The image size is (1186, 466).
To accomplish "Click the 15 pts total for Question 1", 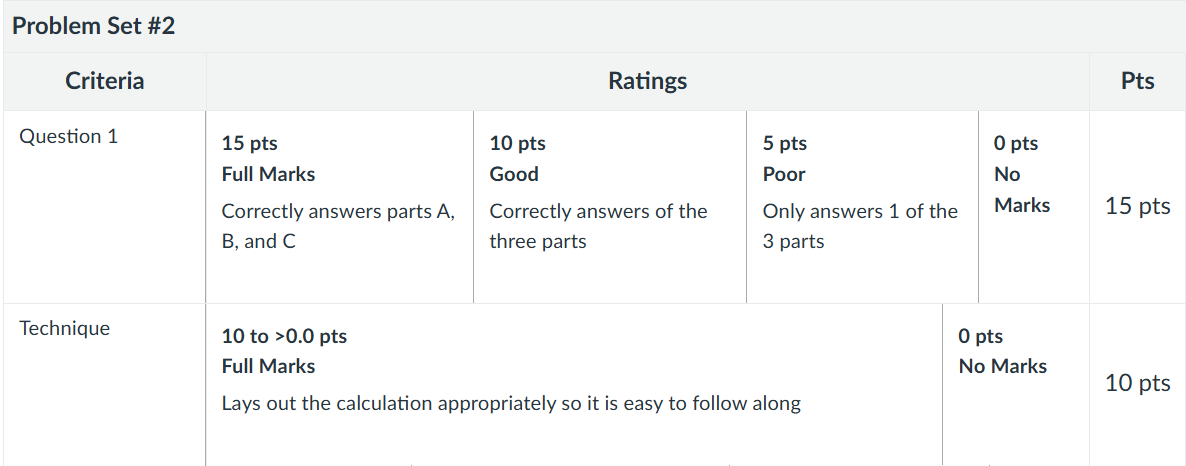I will point(1138,206).
